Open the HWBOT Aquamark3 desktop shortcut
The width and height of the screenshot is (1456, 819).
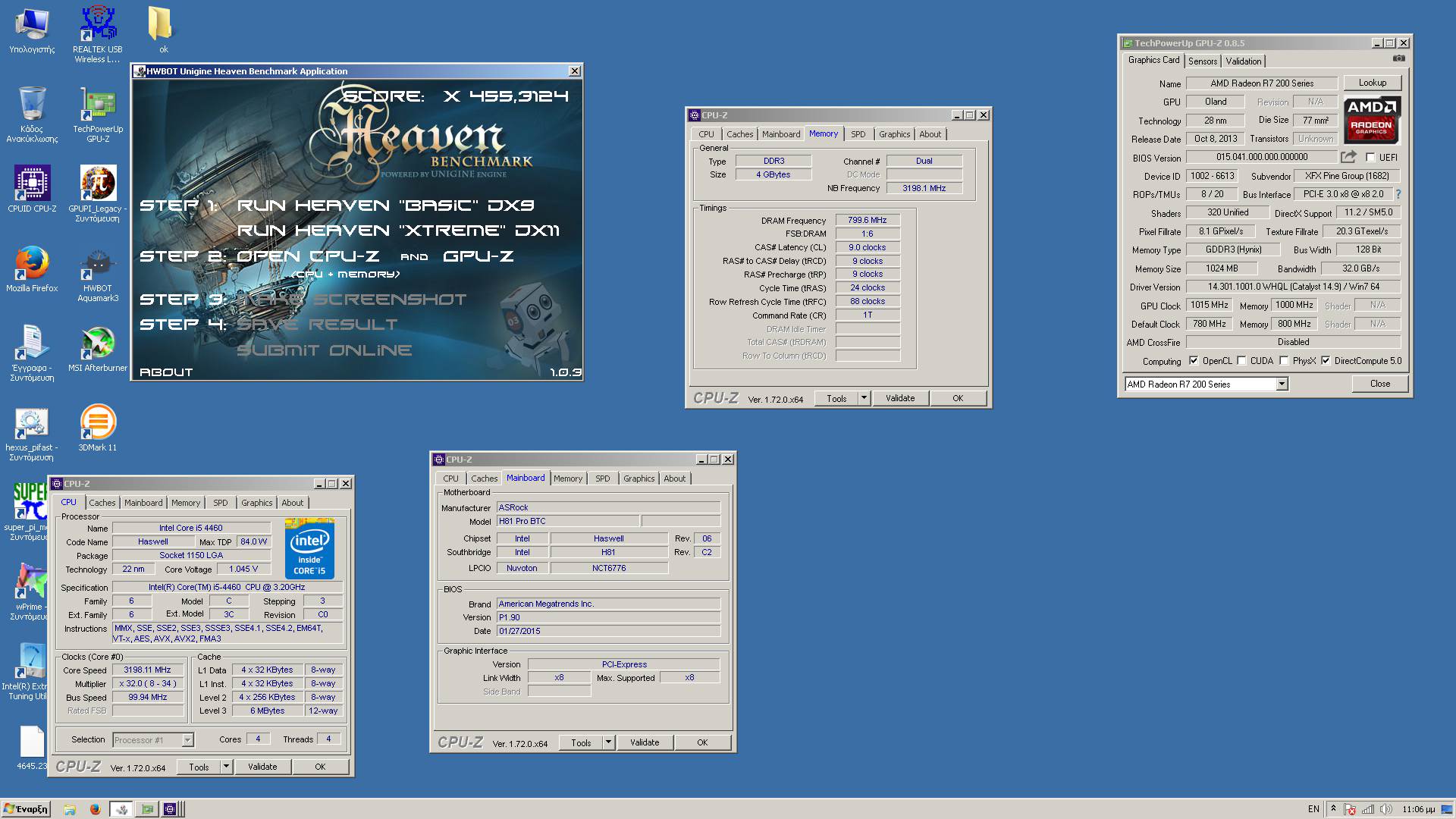(98, 275)
